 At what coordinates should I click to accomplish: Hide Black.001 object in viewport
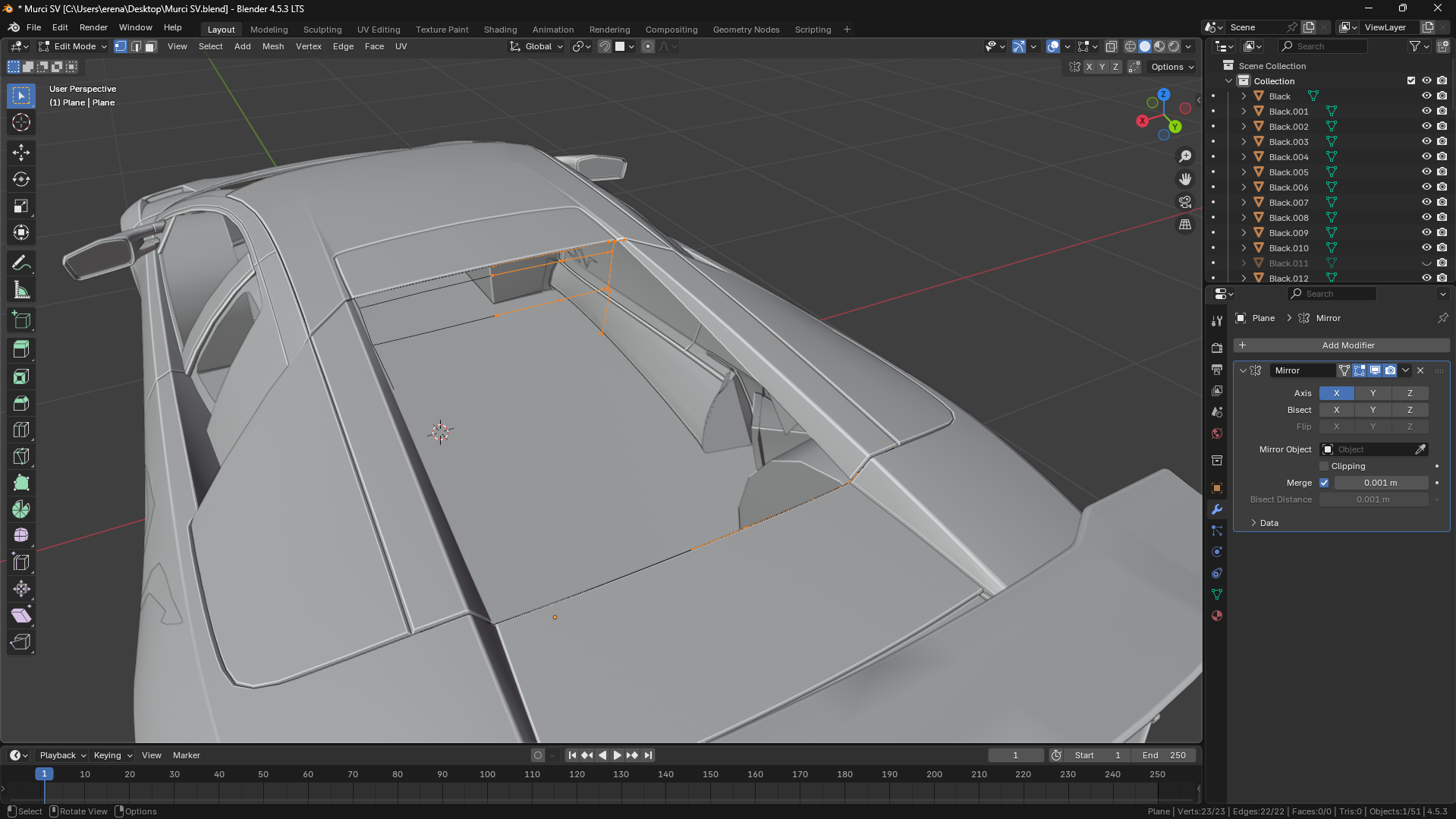pos(1426,112)
